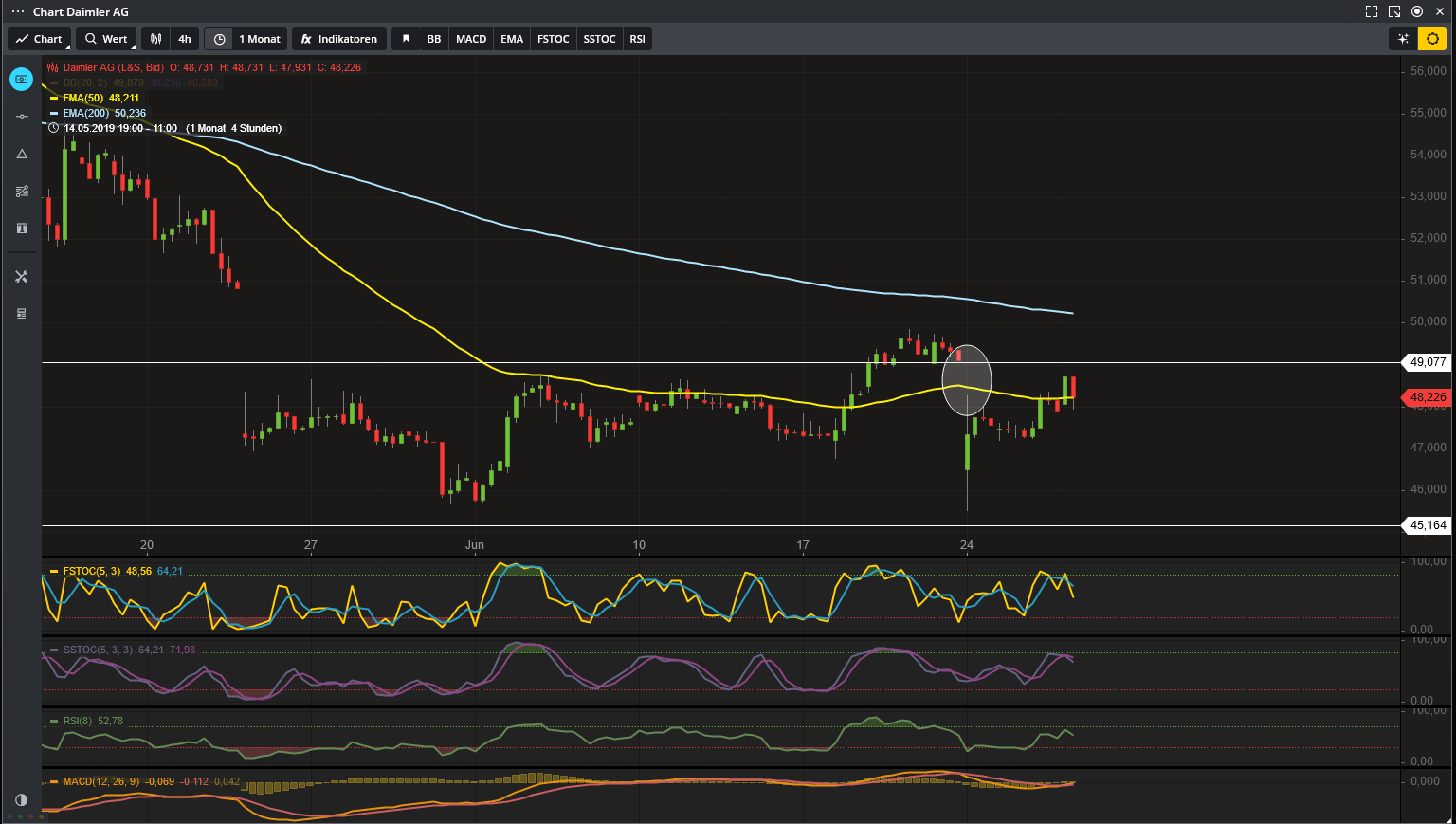Click the yellow EMA(50) legend swatch
The image size is (1456, 824).
(x=54, y=98)
